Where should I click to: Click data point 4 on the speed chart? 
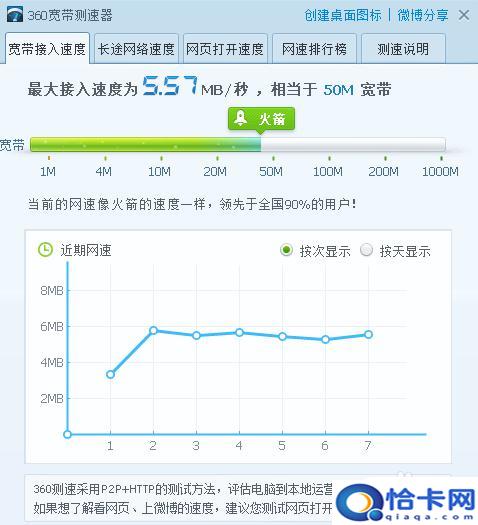(x=239, y=332)
